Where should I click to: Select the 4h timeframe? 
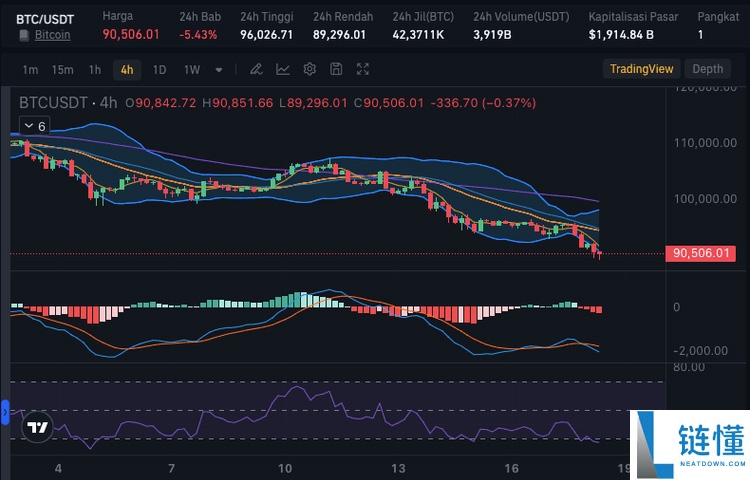pyautogui.click(x=126, y=69)
